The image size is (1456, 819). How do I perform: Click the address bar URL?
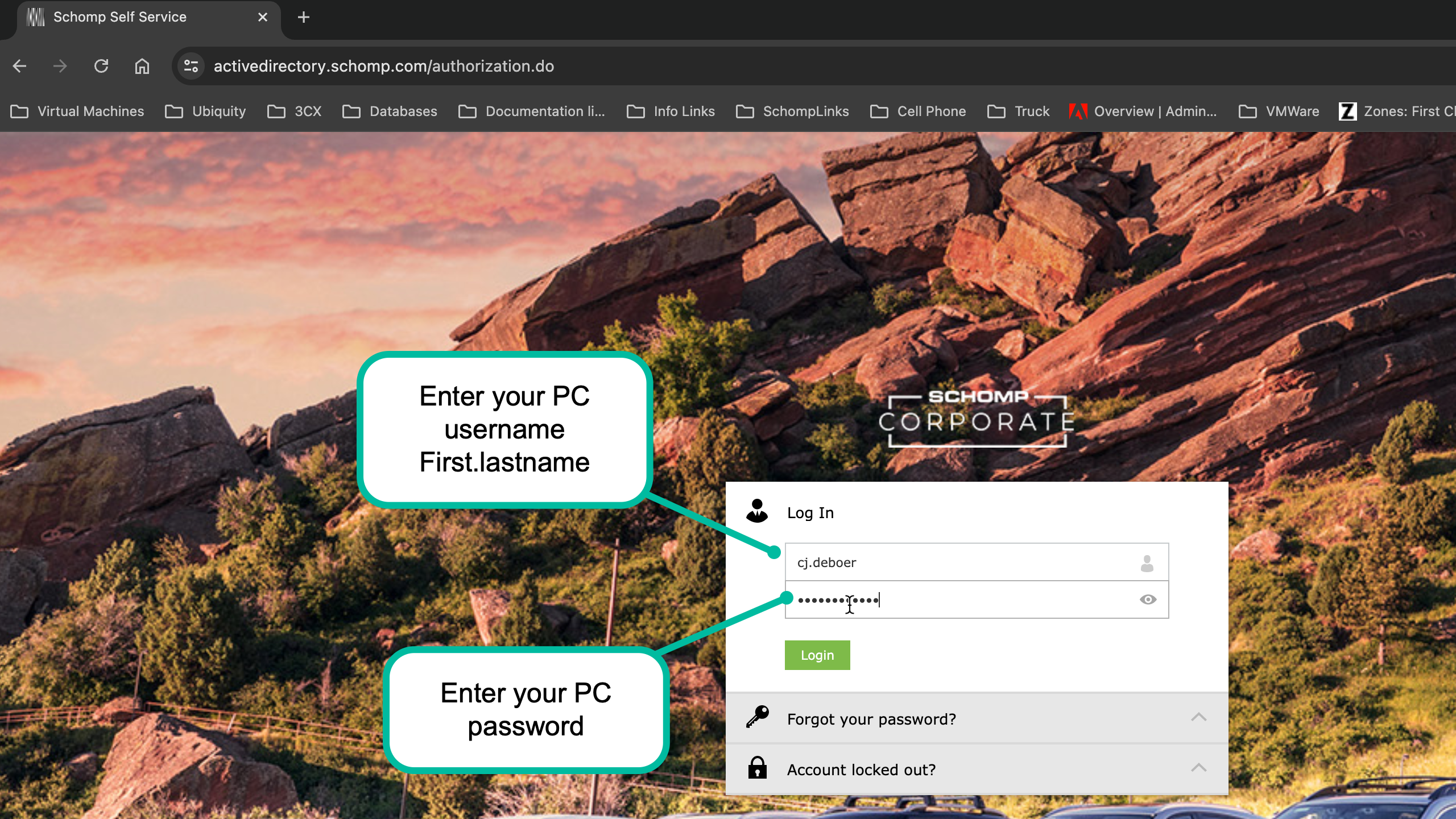click(x=384, y=66)
